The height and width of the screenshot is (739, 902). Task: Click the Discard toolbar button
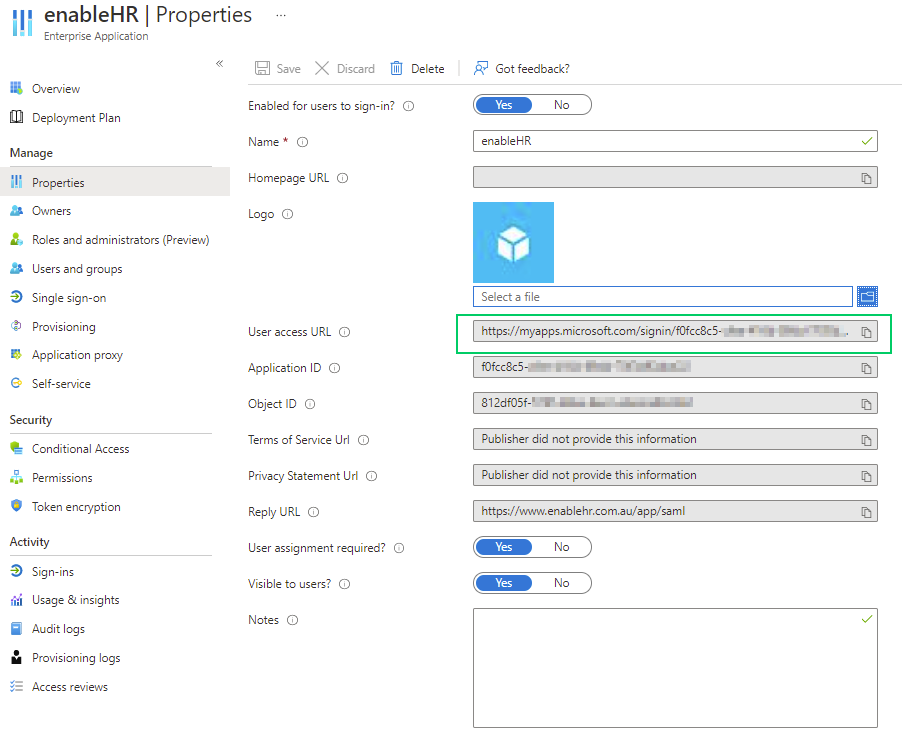click(x=345, y=68)
